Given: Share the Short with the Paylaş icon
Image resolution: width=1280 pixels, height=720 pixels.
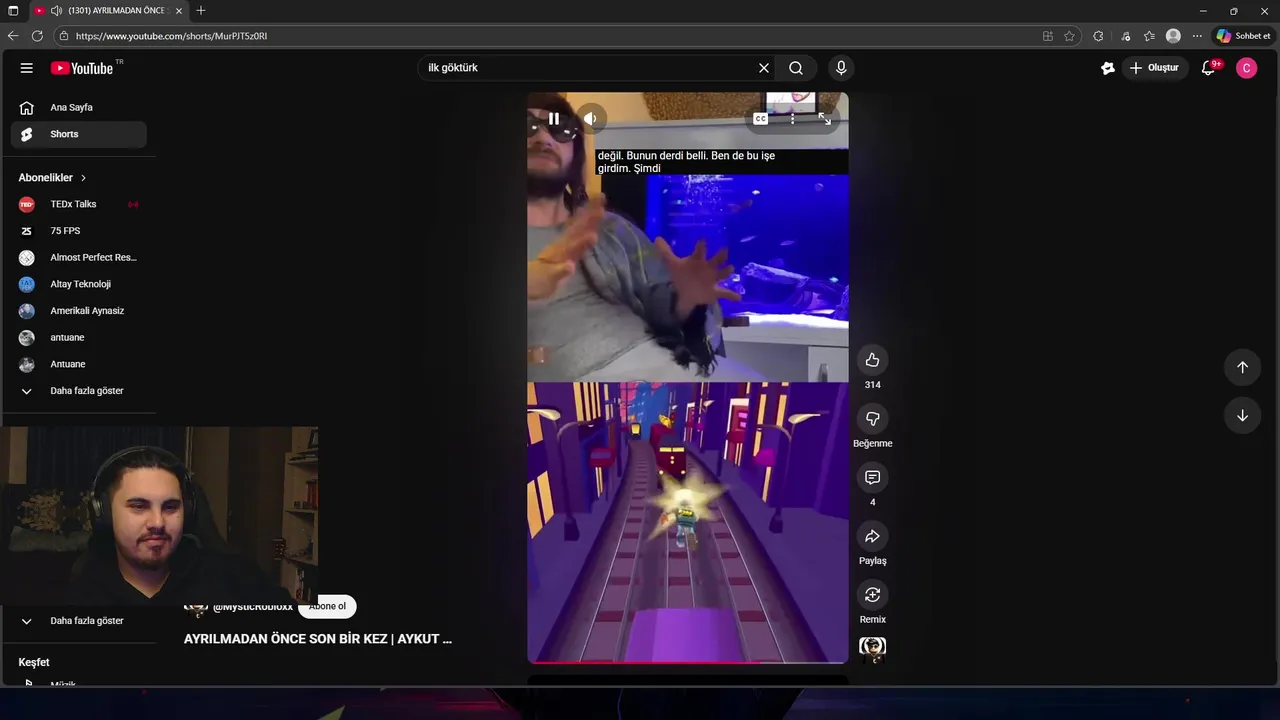Looking at the screenshot, I should click(872, 537).
